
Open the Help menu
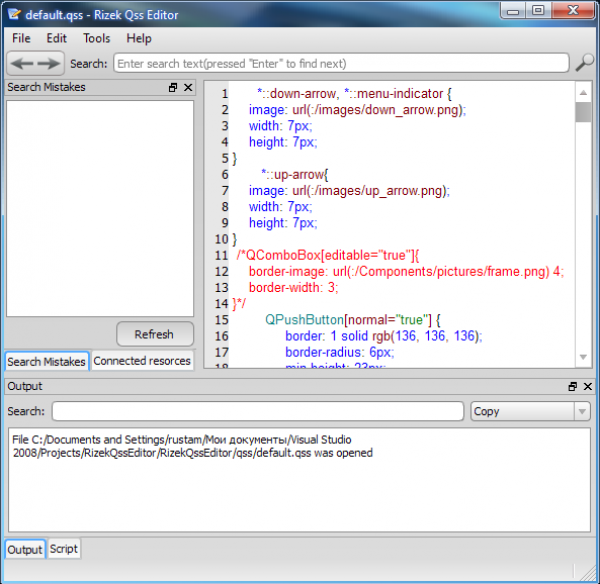point(139,38)
